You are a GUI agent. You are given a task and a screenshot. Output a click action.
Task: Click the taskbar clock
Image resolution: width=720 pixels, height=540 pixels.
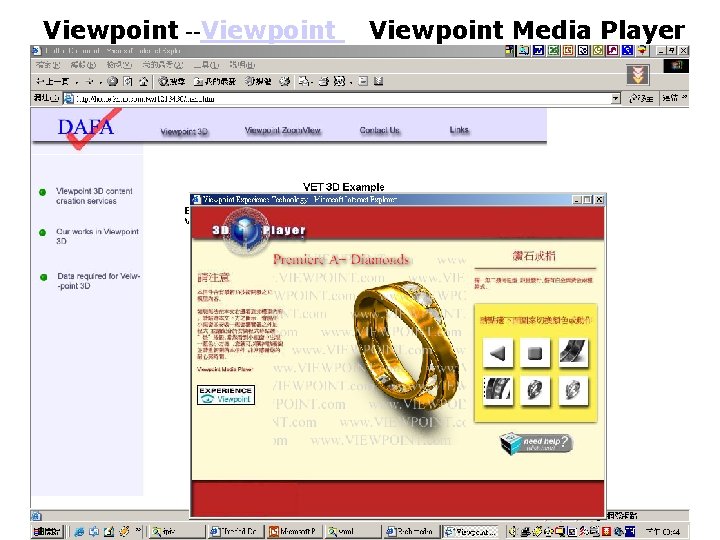pyautogui.click(x=664, y=532)
